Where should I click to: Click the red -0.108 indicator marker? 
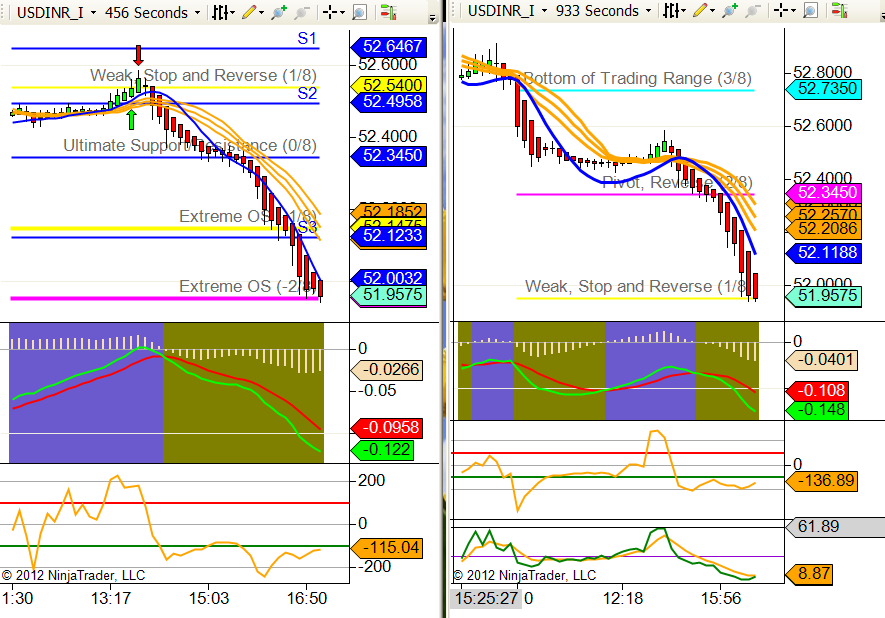pos(817,391)
